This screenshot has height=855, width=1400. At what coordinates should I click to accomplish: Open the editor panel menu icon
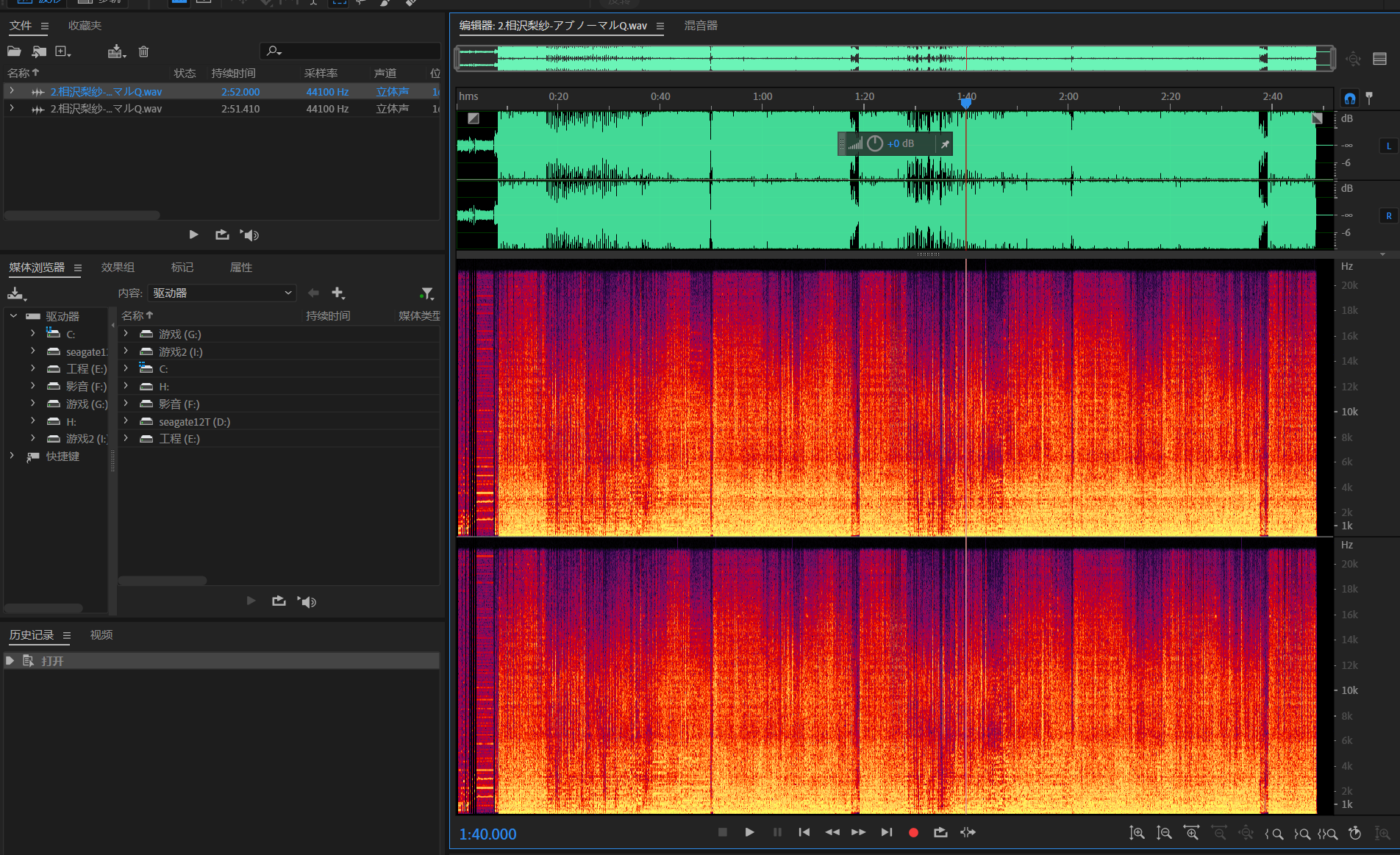click(x=660, y=26)
